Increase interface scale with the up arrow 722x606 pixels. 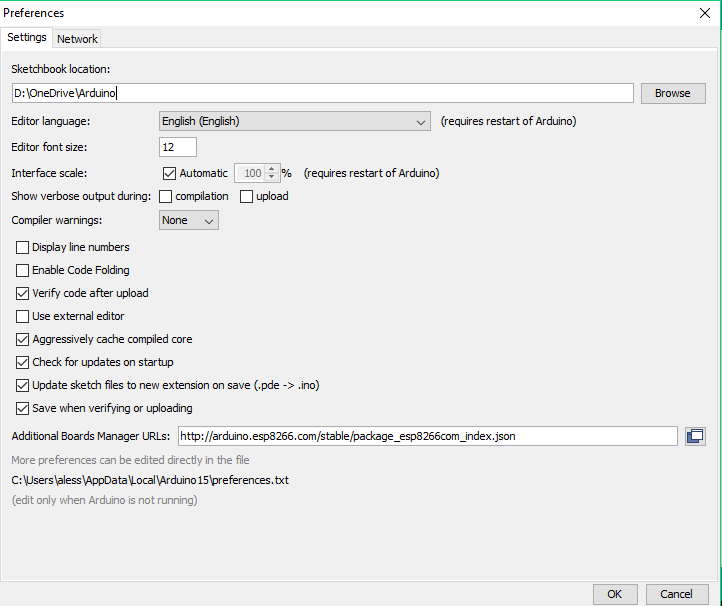pos(272,169)
